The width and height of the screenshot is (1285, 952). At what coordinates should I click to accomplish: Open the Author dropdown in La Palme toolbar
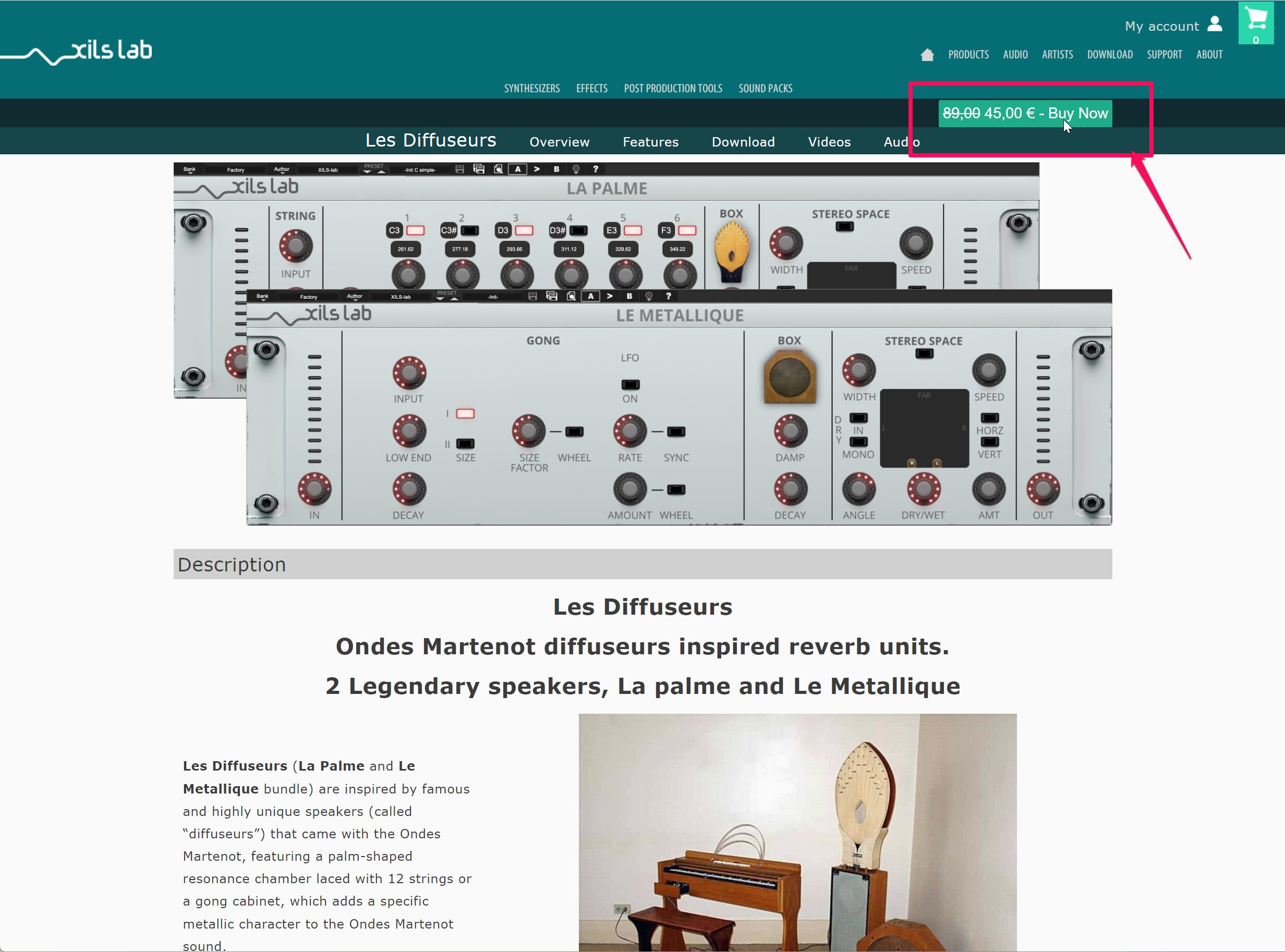281,169
